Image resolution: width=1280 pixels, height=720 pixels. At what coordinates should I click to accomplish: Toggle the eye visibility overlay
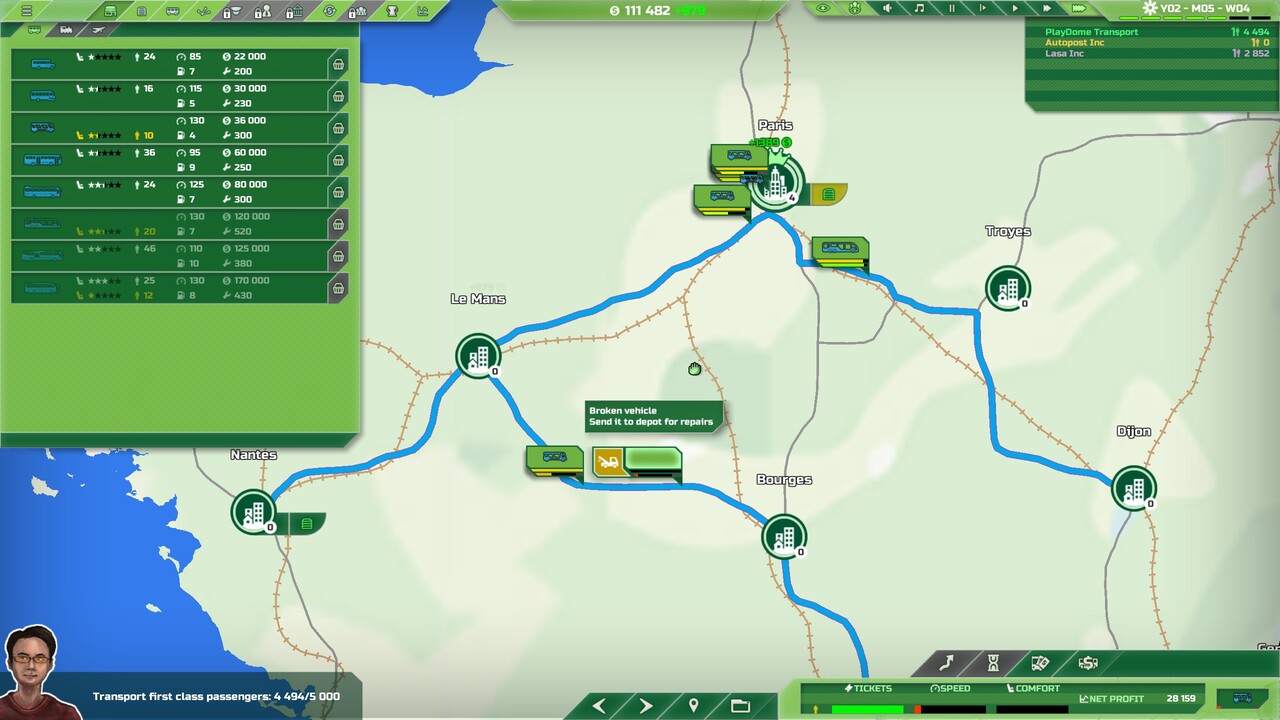click(823, 8)
